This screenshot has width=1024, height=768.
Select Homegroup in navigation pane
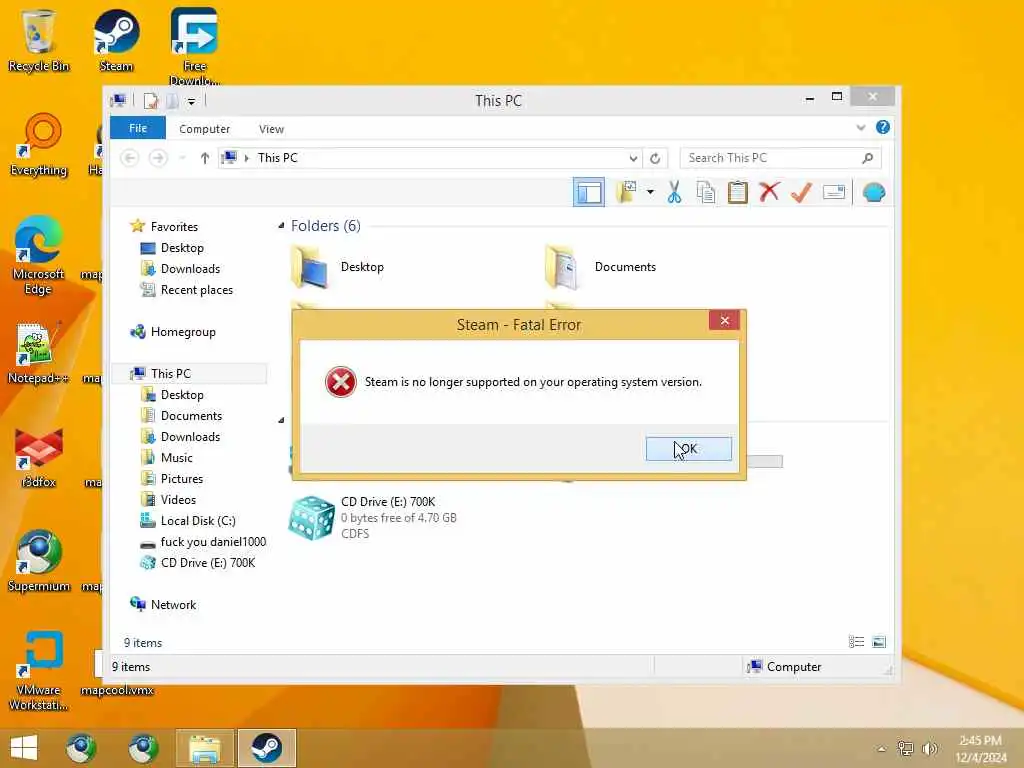coord(183,332)
